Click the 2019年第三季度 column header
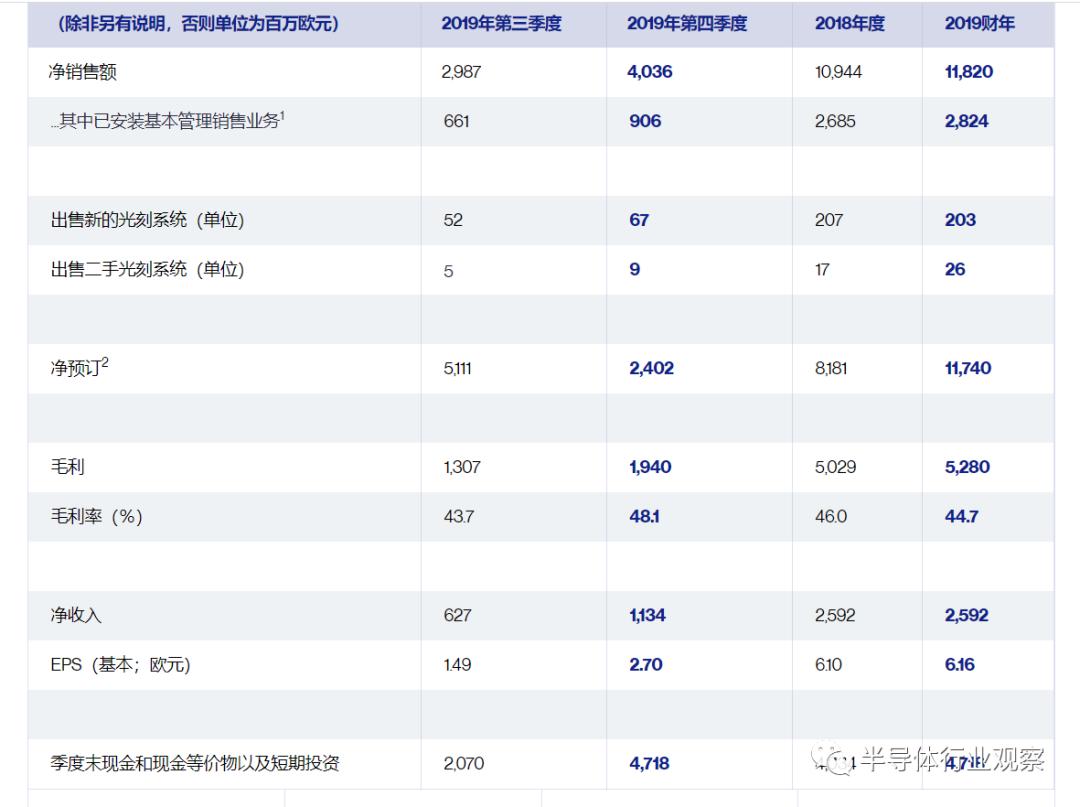Viewport: 1080px width, 807px height. coord(501,23)
